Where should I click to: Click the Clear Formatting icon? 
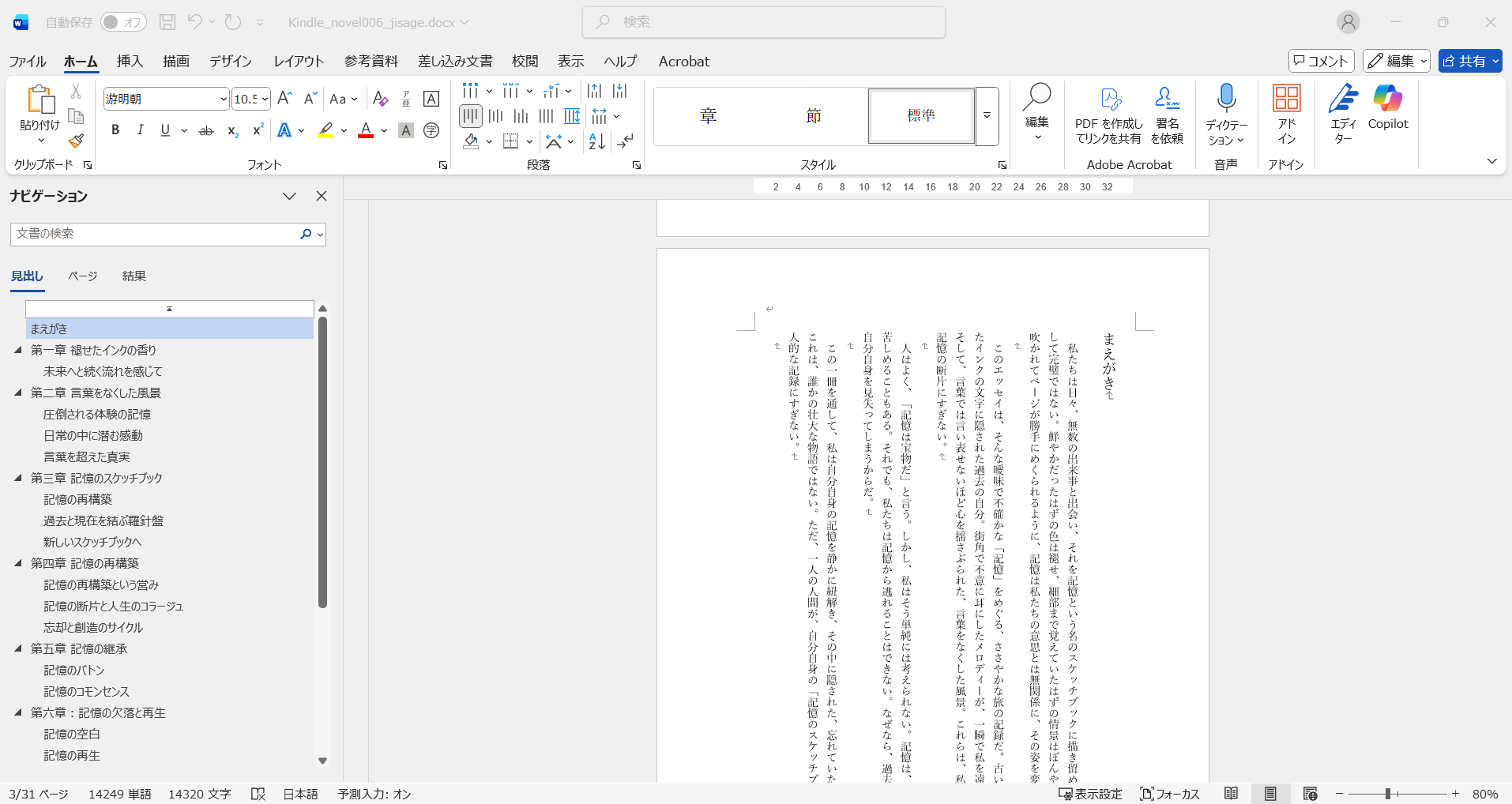click(x=380, y=99)
